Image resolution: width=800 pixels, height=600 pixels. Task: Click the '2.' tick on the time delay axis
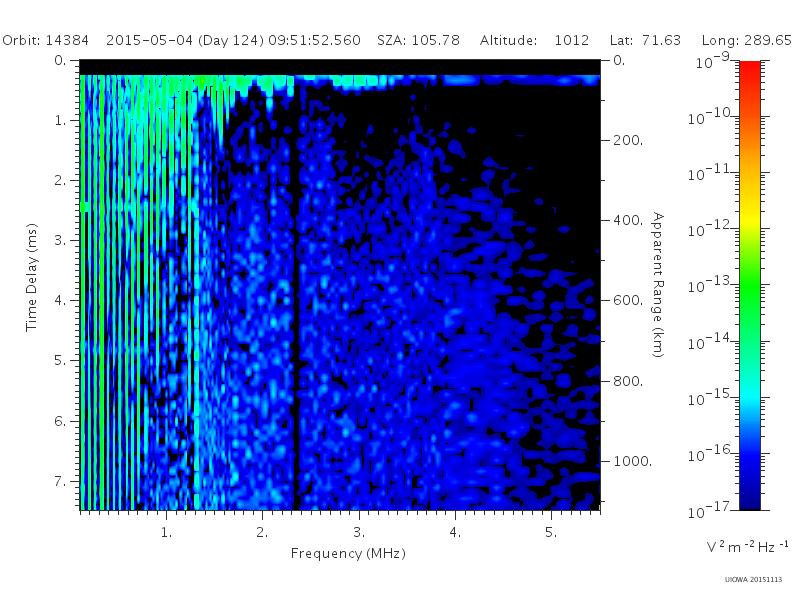tap(60, 180)
